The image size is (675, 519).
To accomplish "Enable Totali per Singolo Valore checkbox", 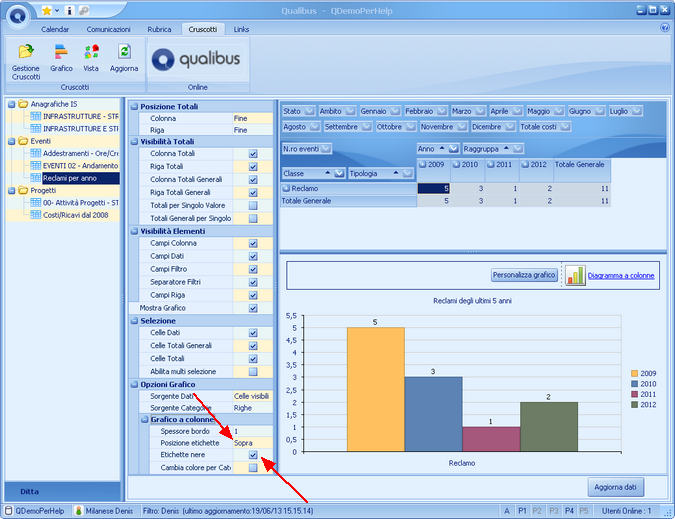I will pos(253,205).
